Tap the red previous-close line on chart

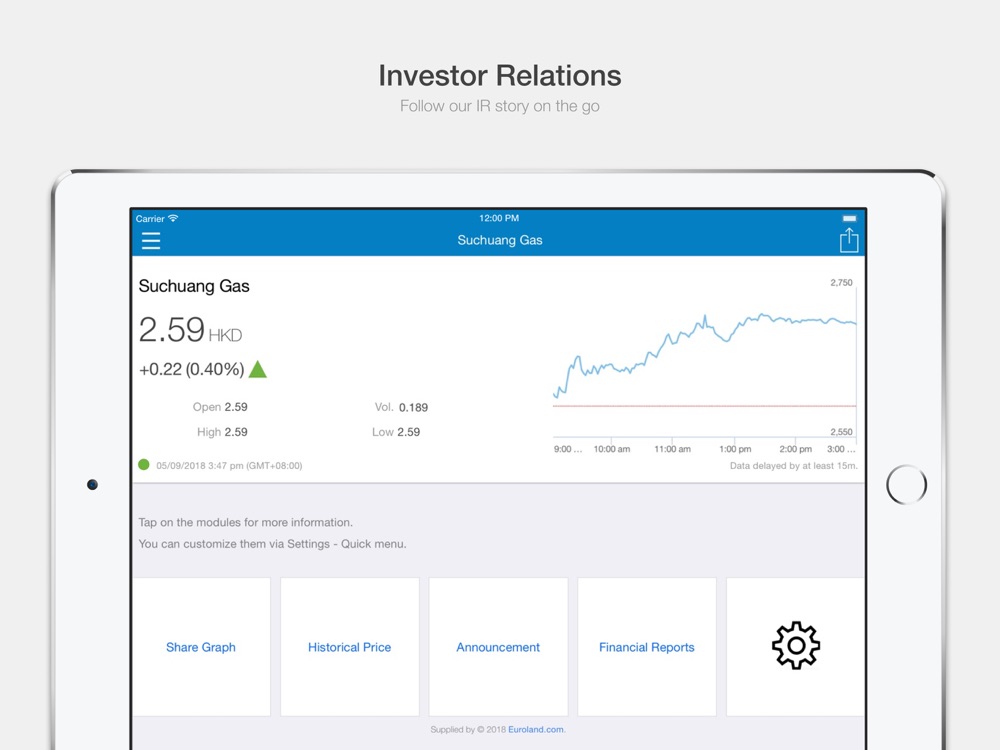pos(704,406)
